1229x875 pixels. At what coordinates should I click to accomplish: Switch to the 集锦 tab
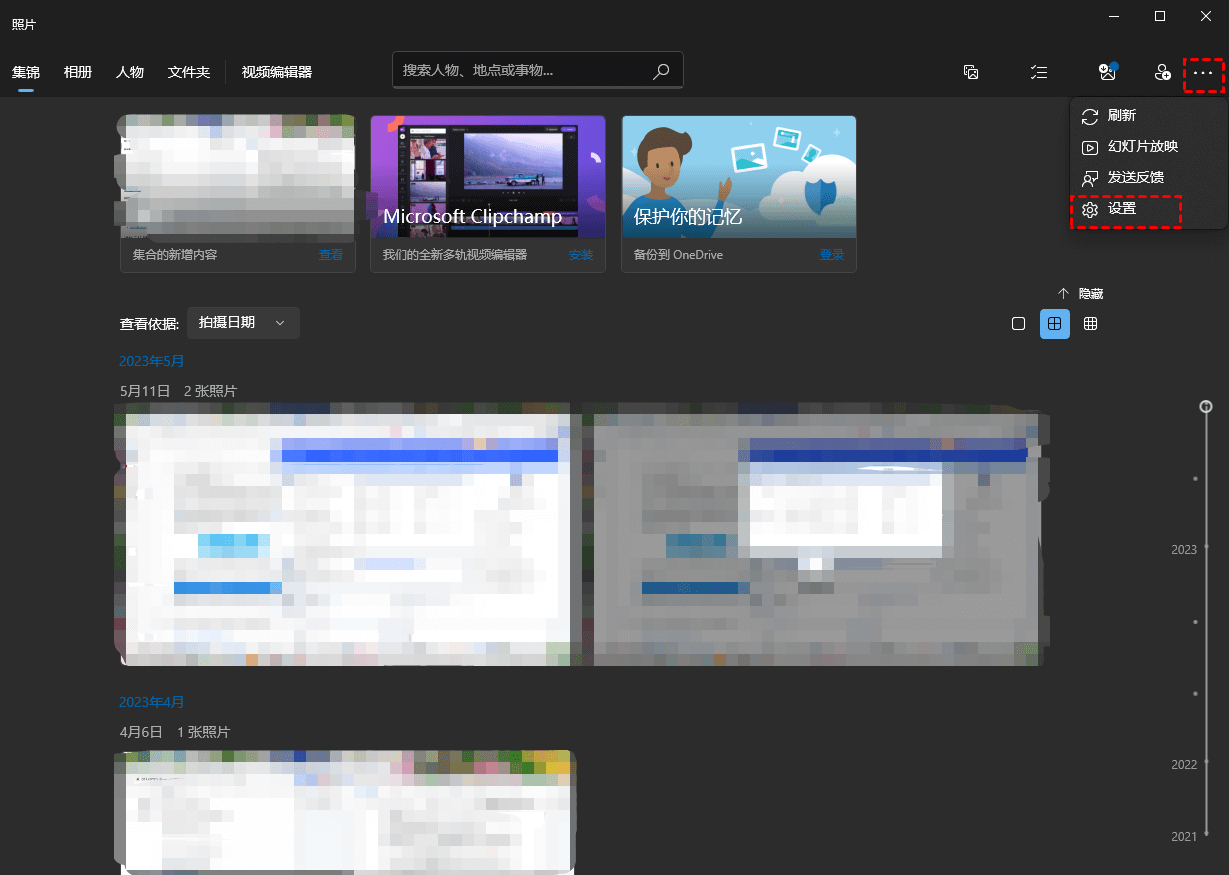26,72
